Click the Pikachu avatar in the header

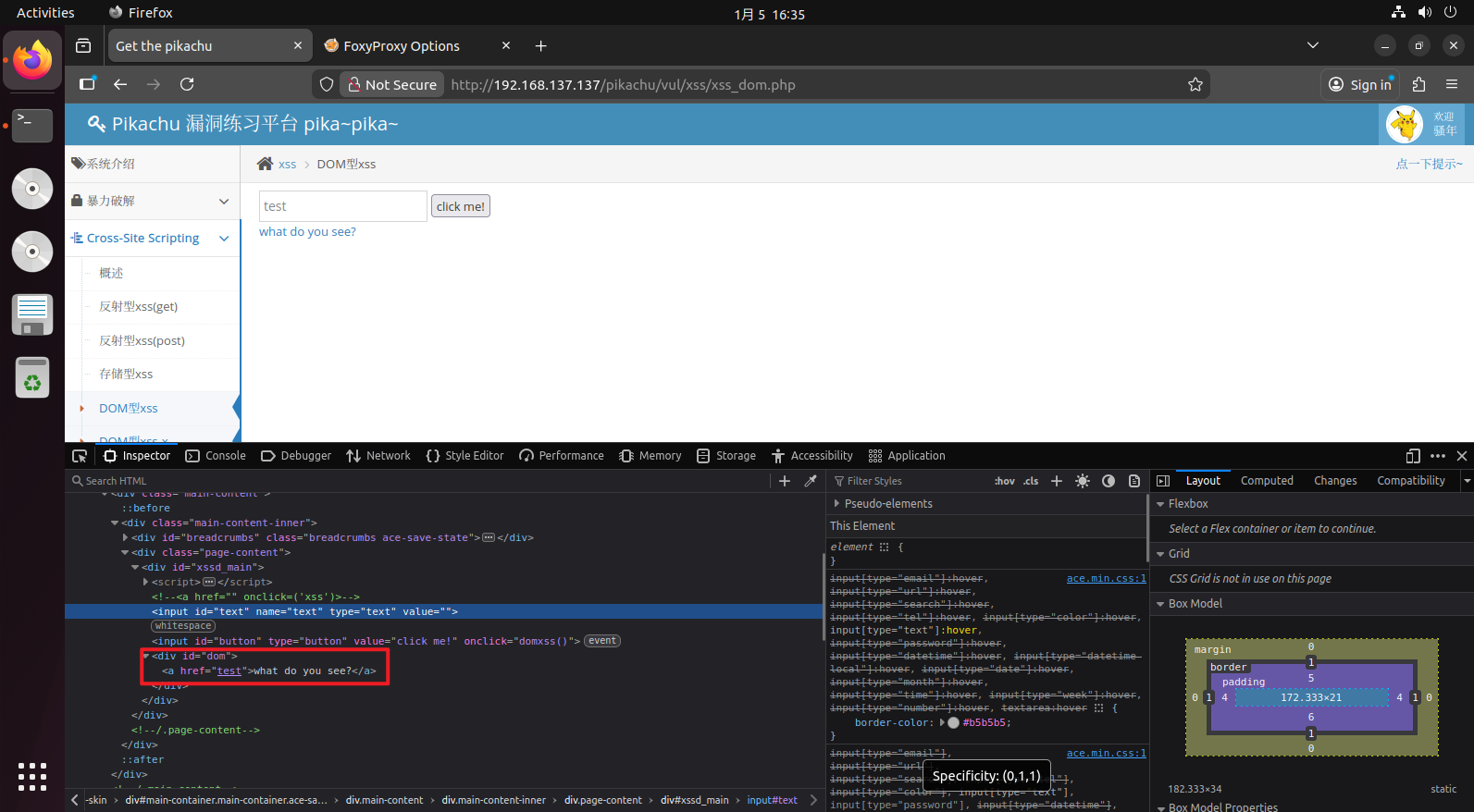pos(1405,124)
